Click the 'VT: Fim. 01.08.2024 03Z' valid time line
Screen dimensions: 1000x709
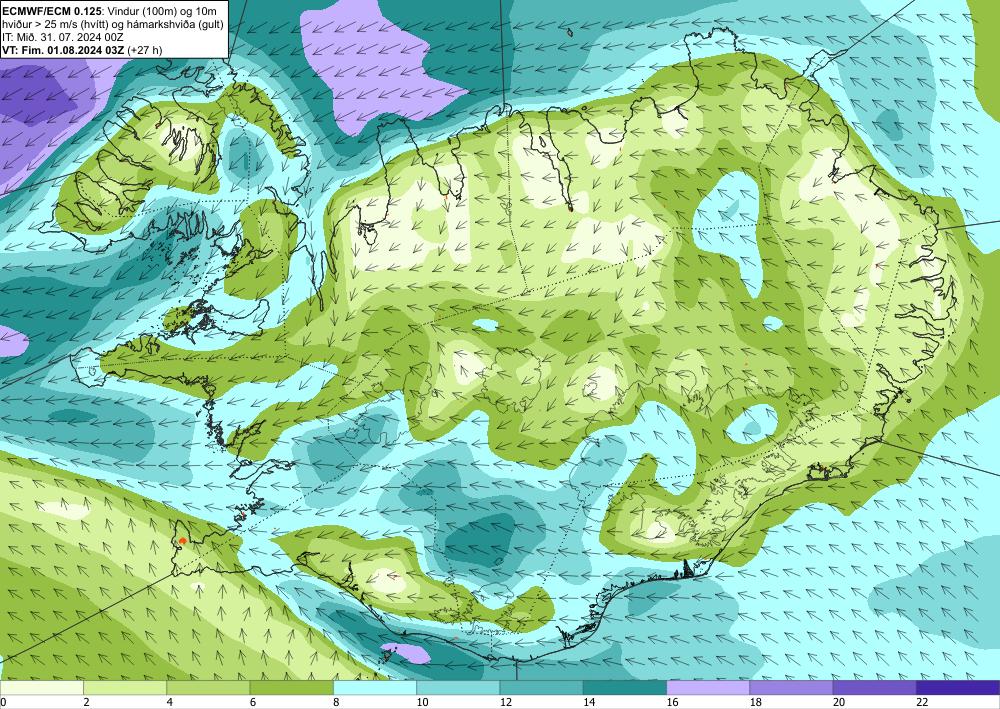point(63,50)
